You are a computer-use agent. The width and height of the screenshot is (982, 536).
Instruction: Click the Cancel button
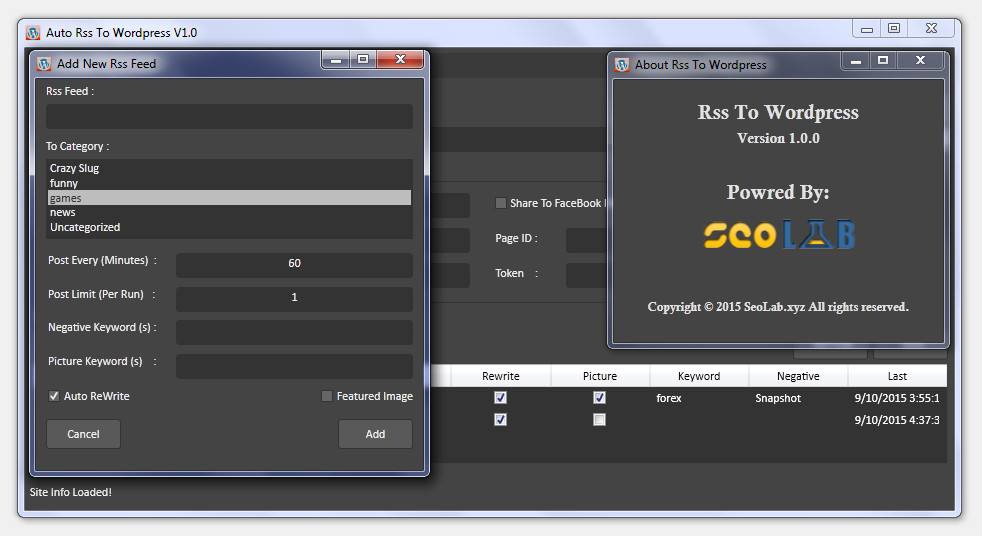click(x=83, y=434)
